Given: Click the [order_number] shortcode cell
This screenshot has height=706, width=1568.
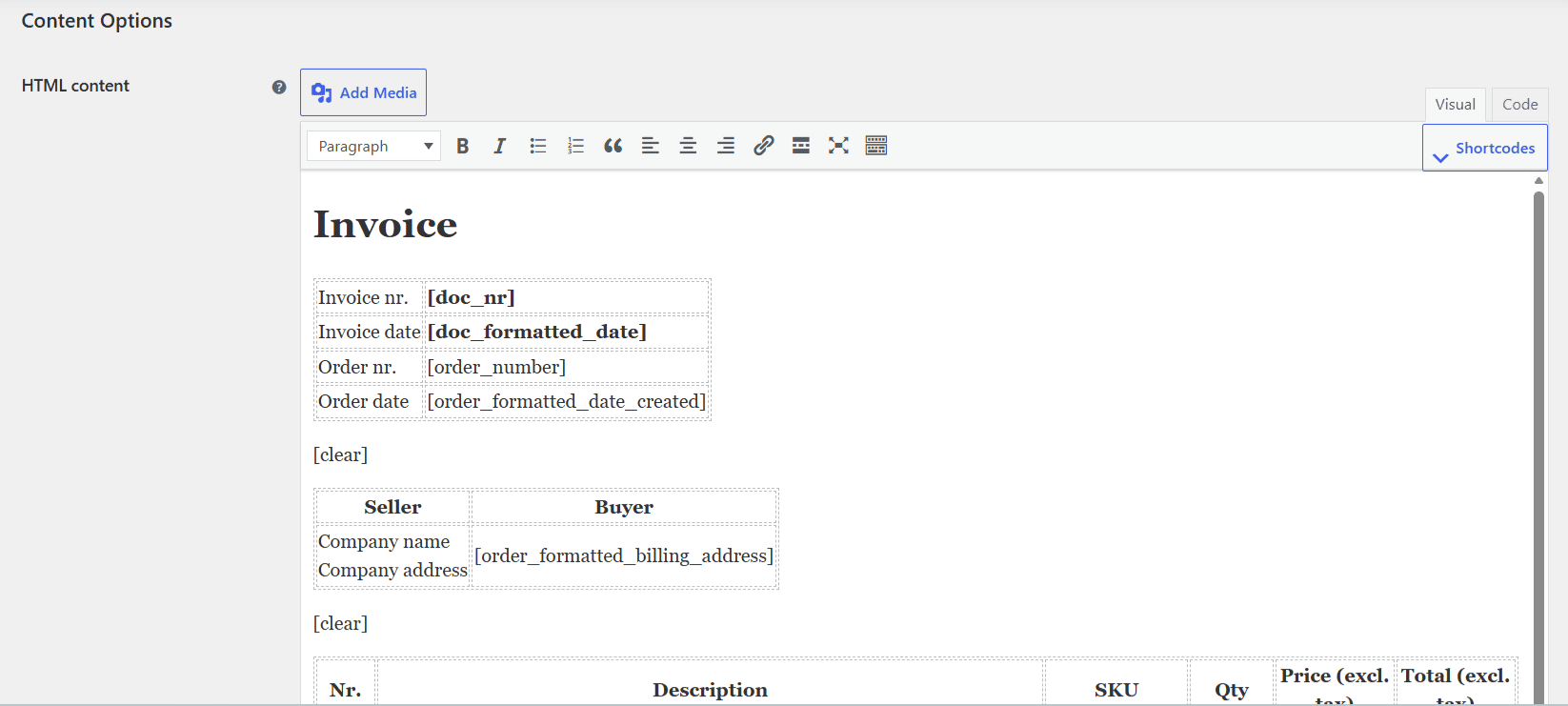Looking at the screenshot, I should click(x=566, y=367).
